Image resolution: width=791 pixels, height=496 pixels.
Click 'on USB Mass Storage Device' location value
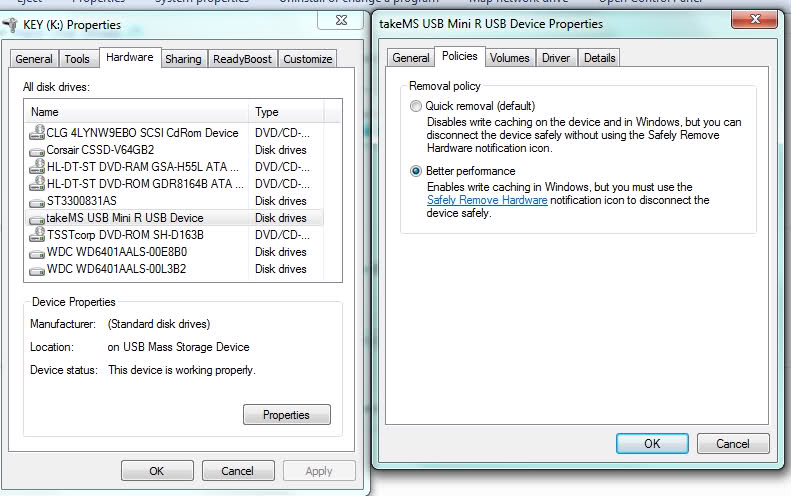[x=178, y=347]
